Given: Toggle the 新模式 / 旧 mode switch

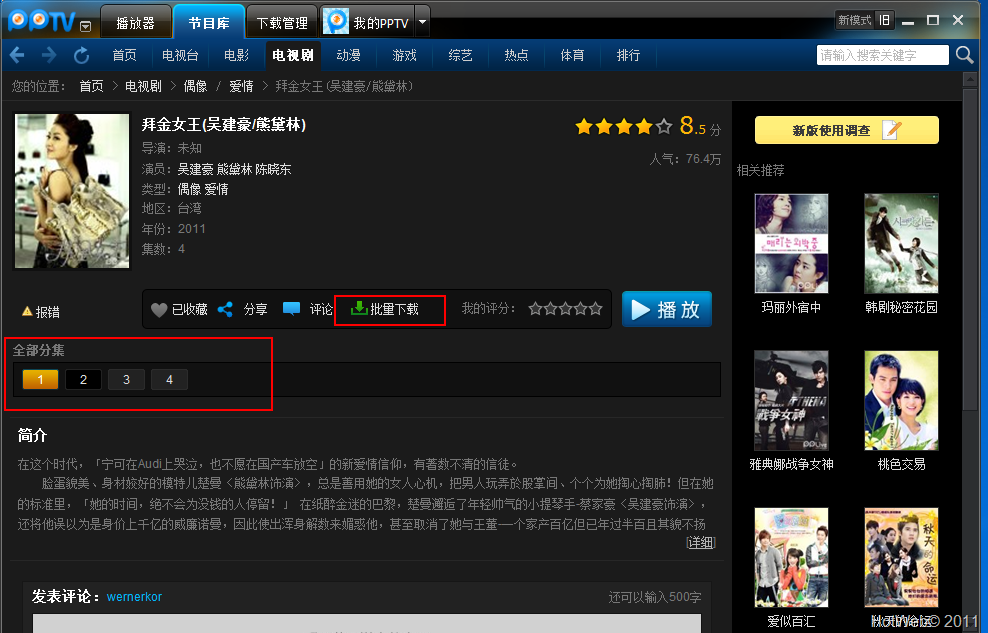Looking at the screenshot, I should coord(864,20).
